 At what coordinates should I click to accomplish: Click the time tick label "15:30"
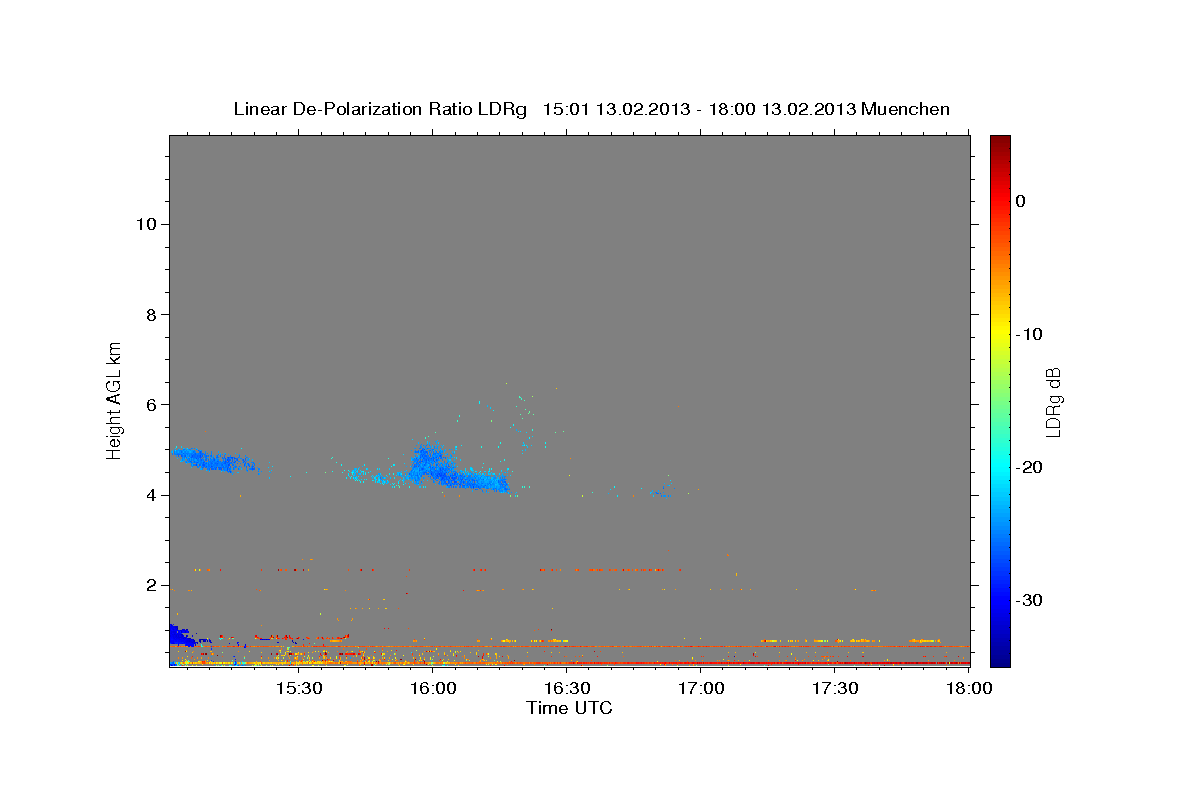298,689
